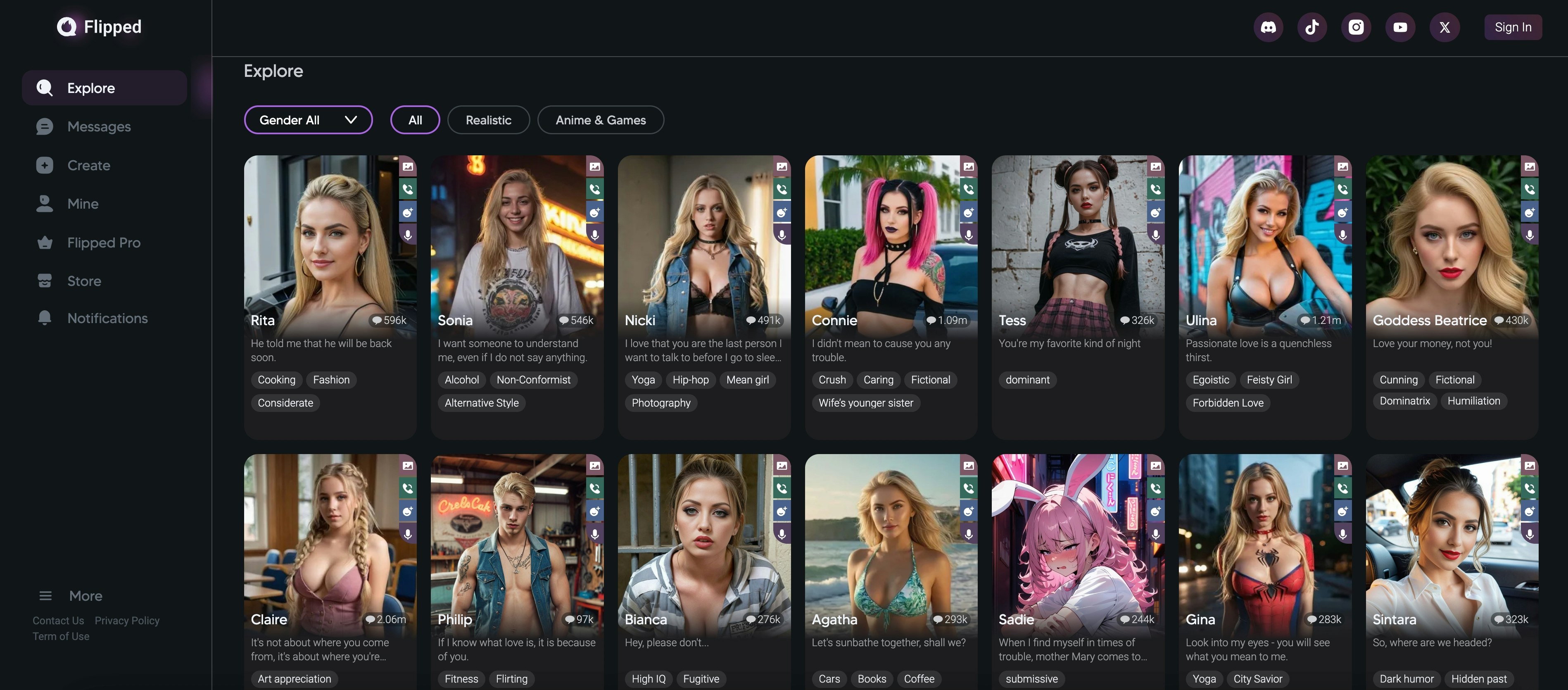Open the Store page in sidebar

84,281
